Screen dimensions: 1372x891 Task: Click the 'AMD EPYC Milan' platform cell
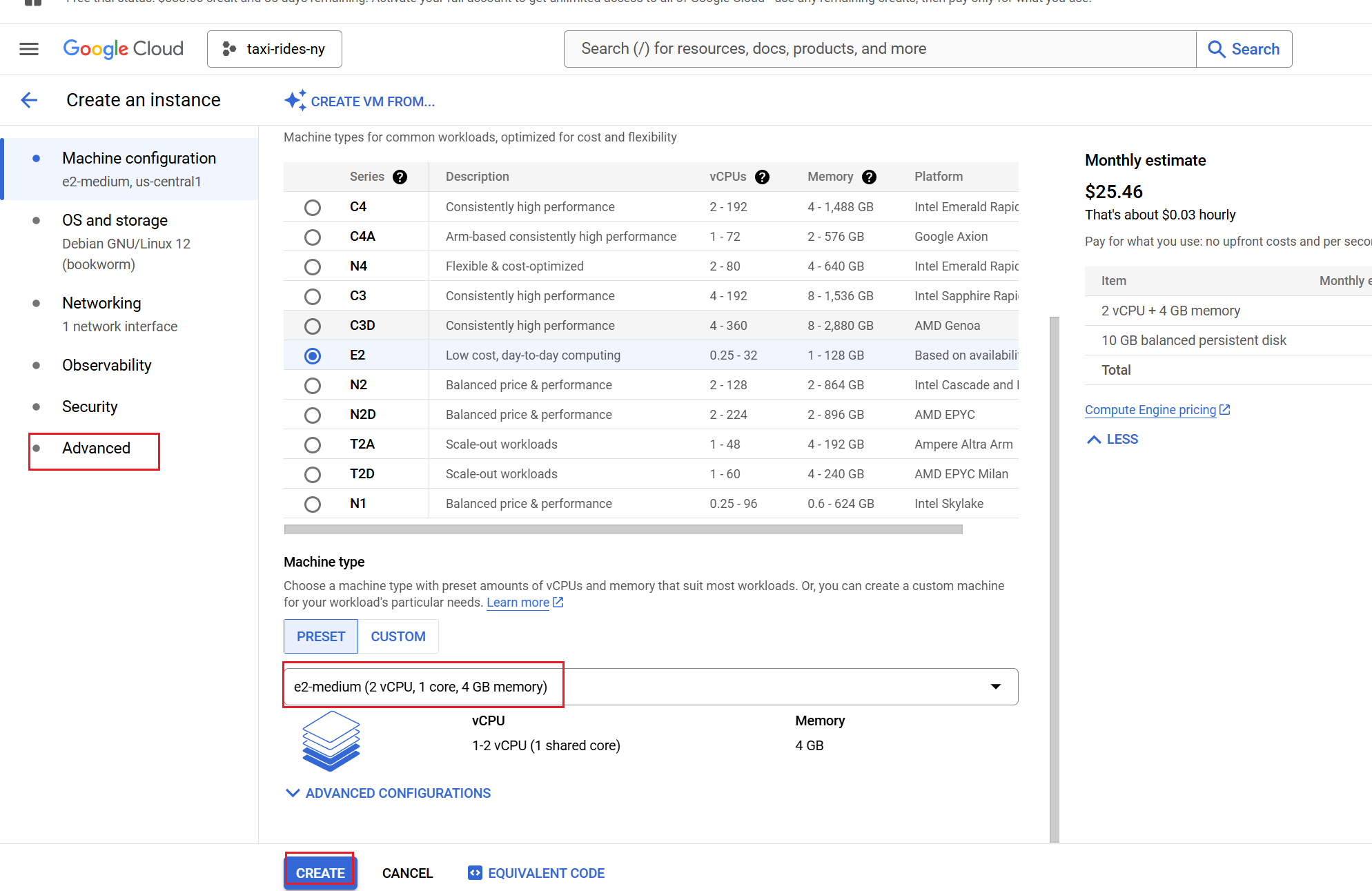coord(961,474)
